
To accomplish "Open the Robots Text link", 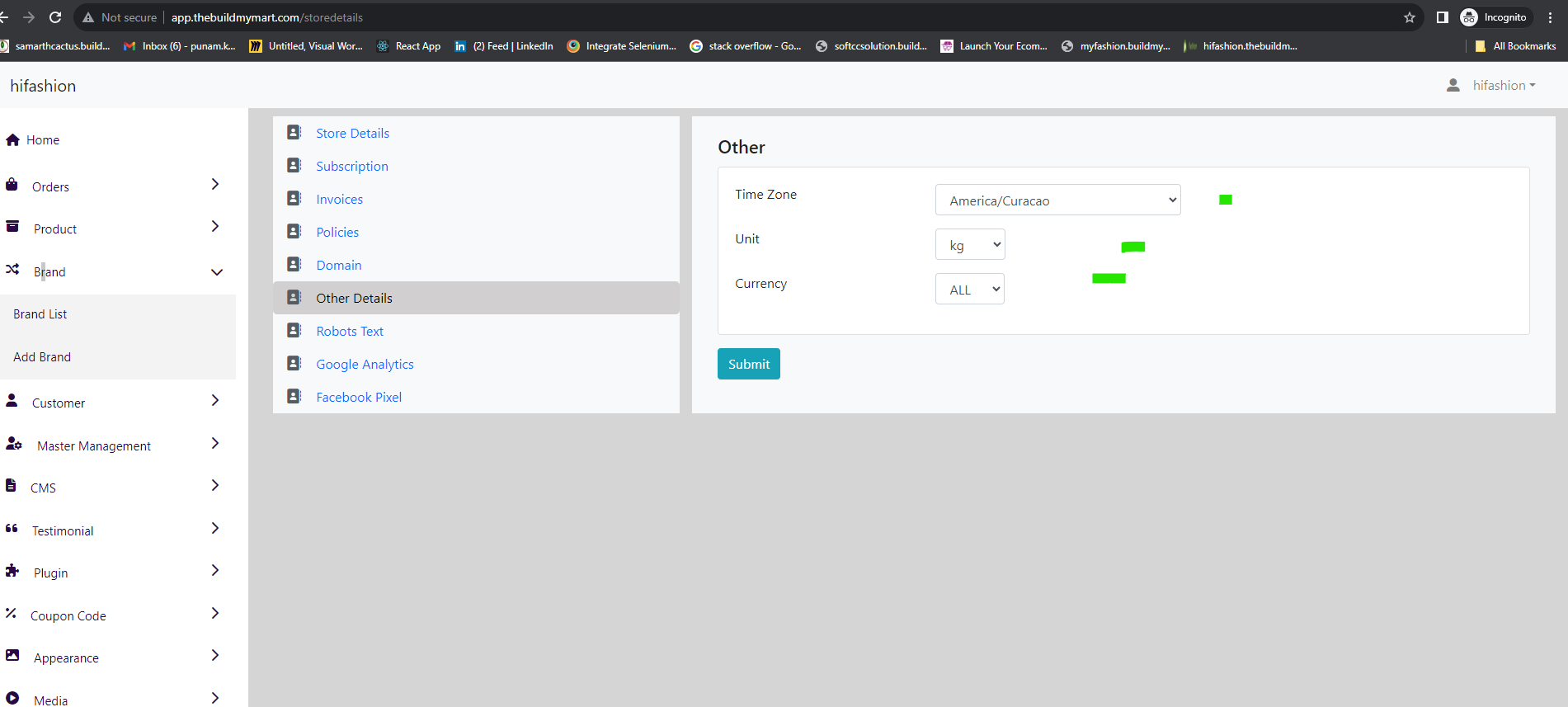I will (350, 331).
